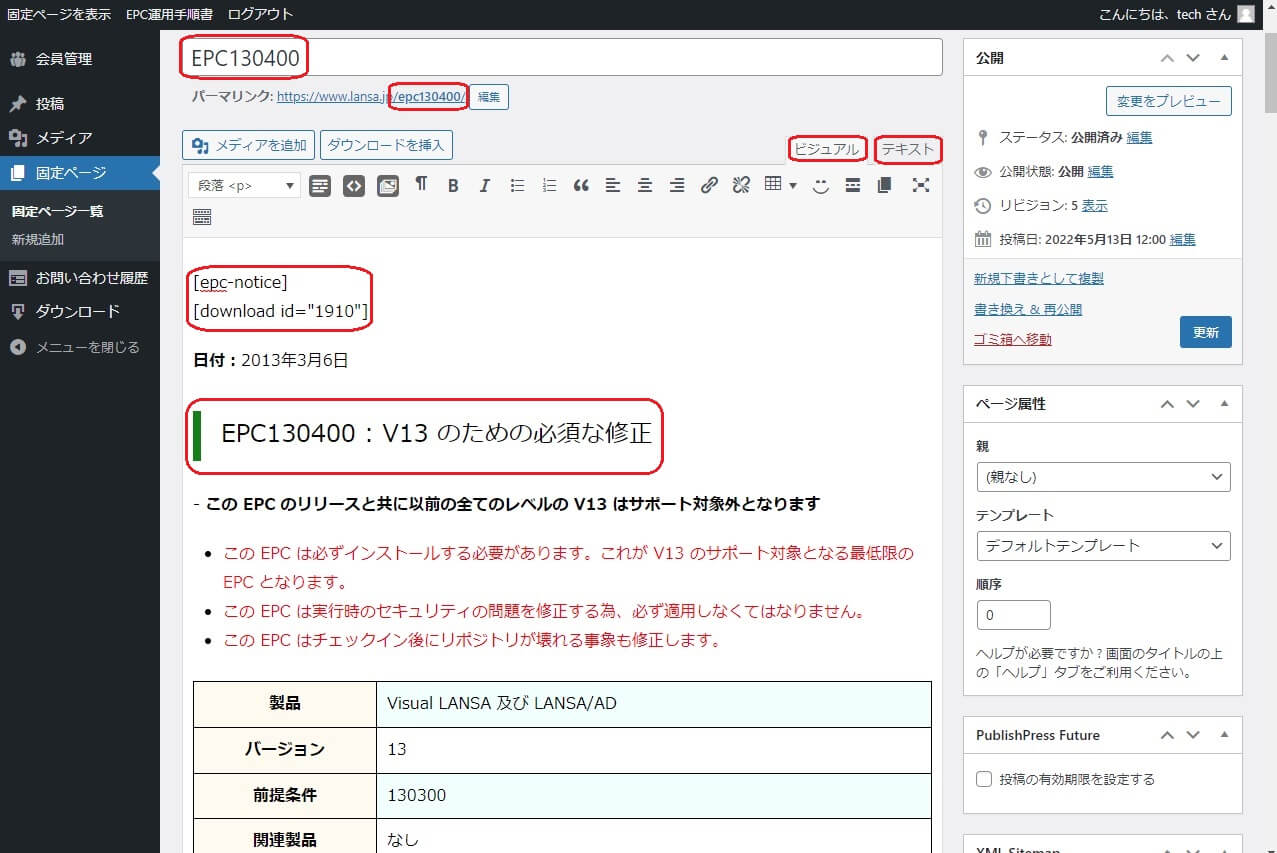
Task: Align text left
Action: point(613,185)
